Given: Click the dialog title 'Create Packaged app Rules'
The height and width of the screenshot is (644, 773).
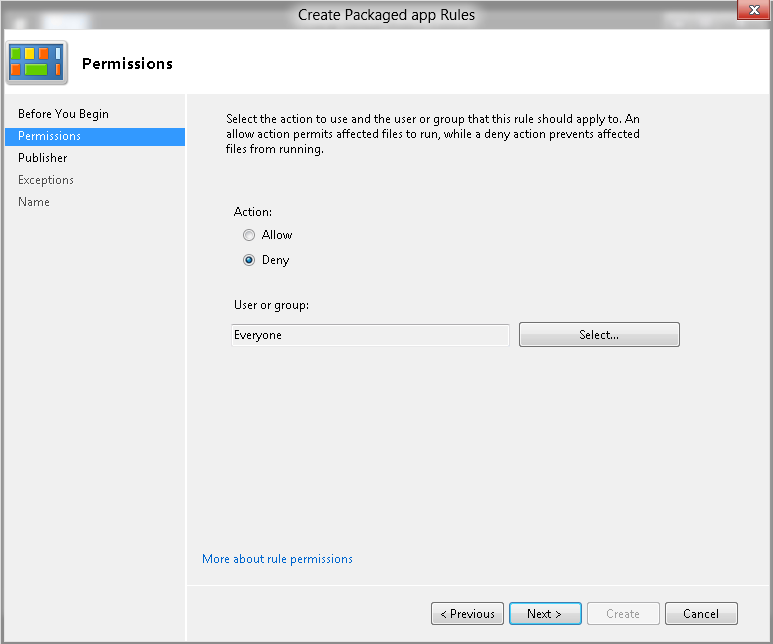Looking at the screenshot, I should pos(386,15).
